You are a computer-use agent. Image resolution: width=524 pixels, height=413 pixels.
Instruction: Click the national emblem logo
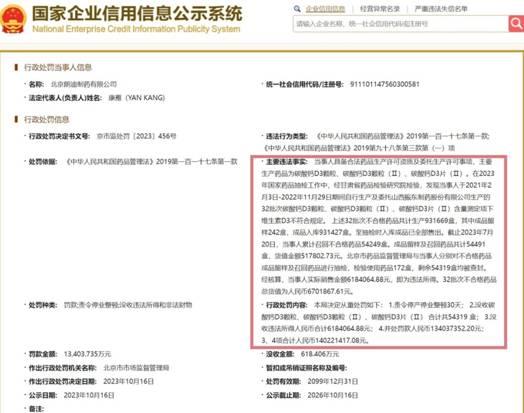click(13, 19)
